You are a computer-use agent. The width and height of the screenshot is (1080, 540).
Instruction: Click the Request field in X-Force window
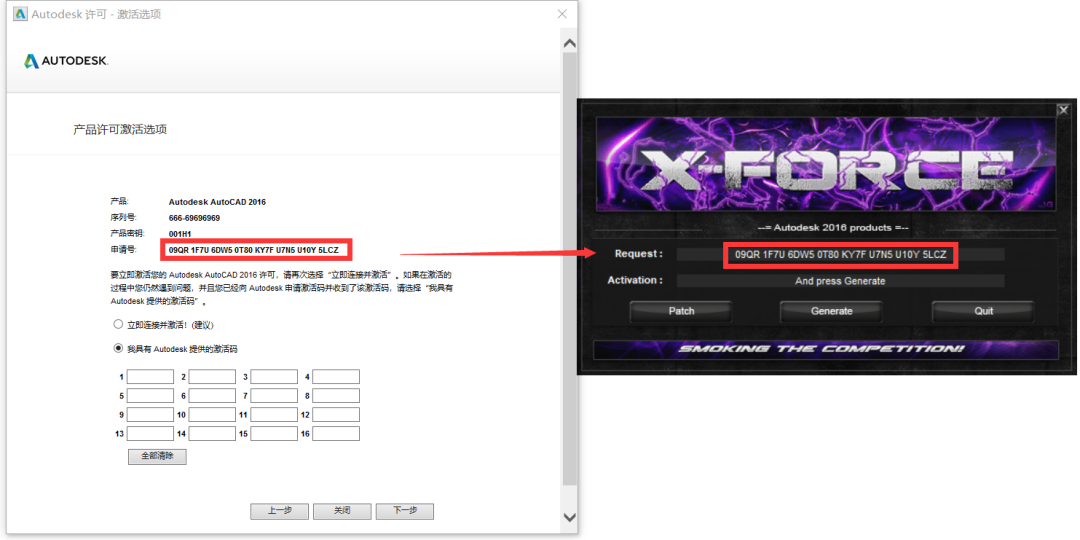click(840, 255)
